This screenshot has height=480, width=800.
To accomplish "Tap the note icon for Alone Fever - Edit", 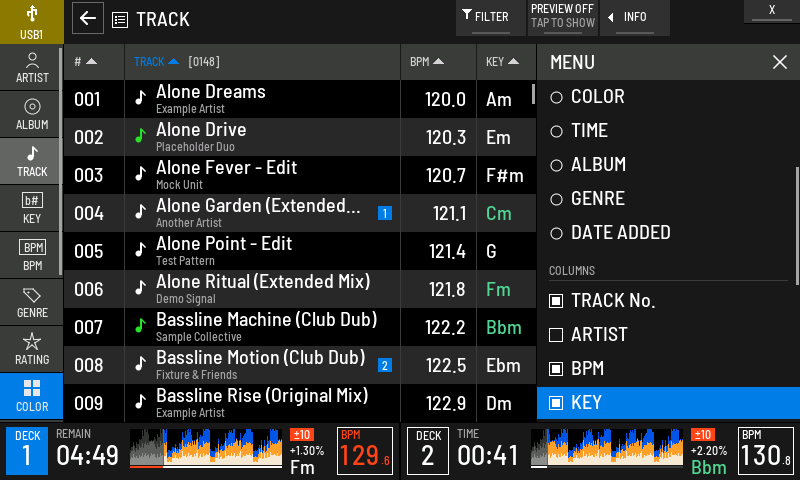I will pos(140,173).
